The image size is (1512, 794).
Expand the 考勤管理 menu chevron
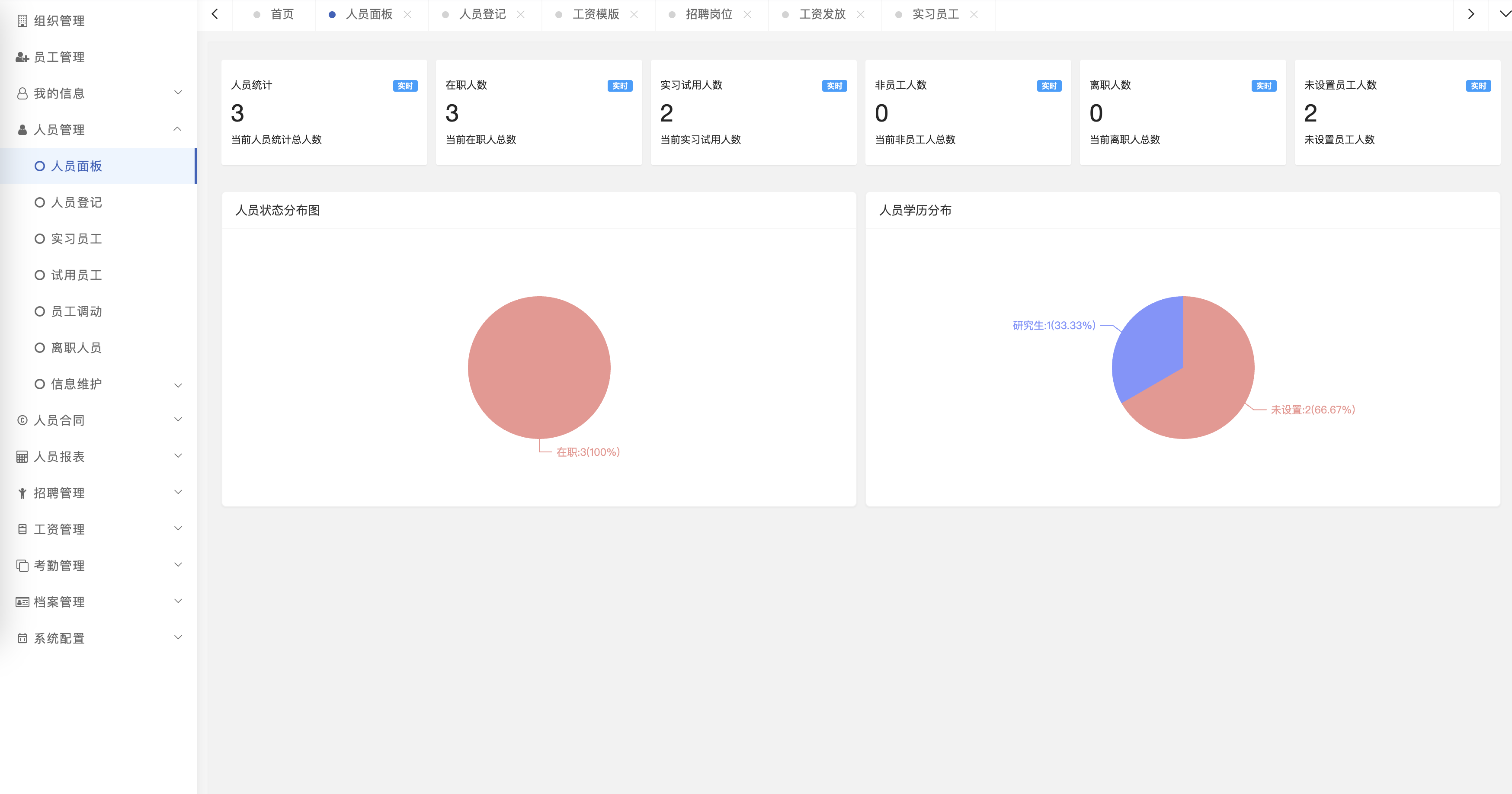pos(179,565)
